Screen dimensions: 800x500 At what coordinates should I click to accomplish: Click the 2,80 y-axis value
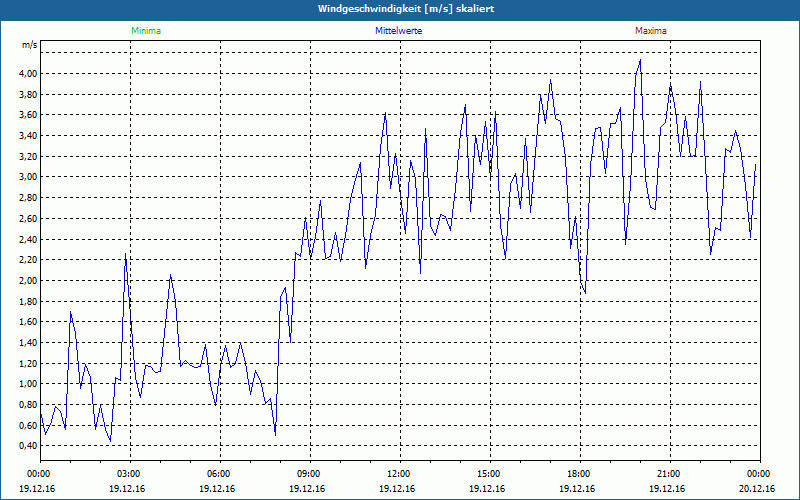29,198
